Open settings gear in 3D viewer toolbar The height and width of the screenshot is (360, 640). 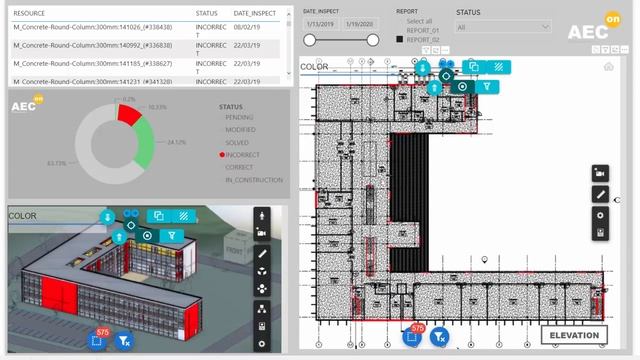[262, 344]
